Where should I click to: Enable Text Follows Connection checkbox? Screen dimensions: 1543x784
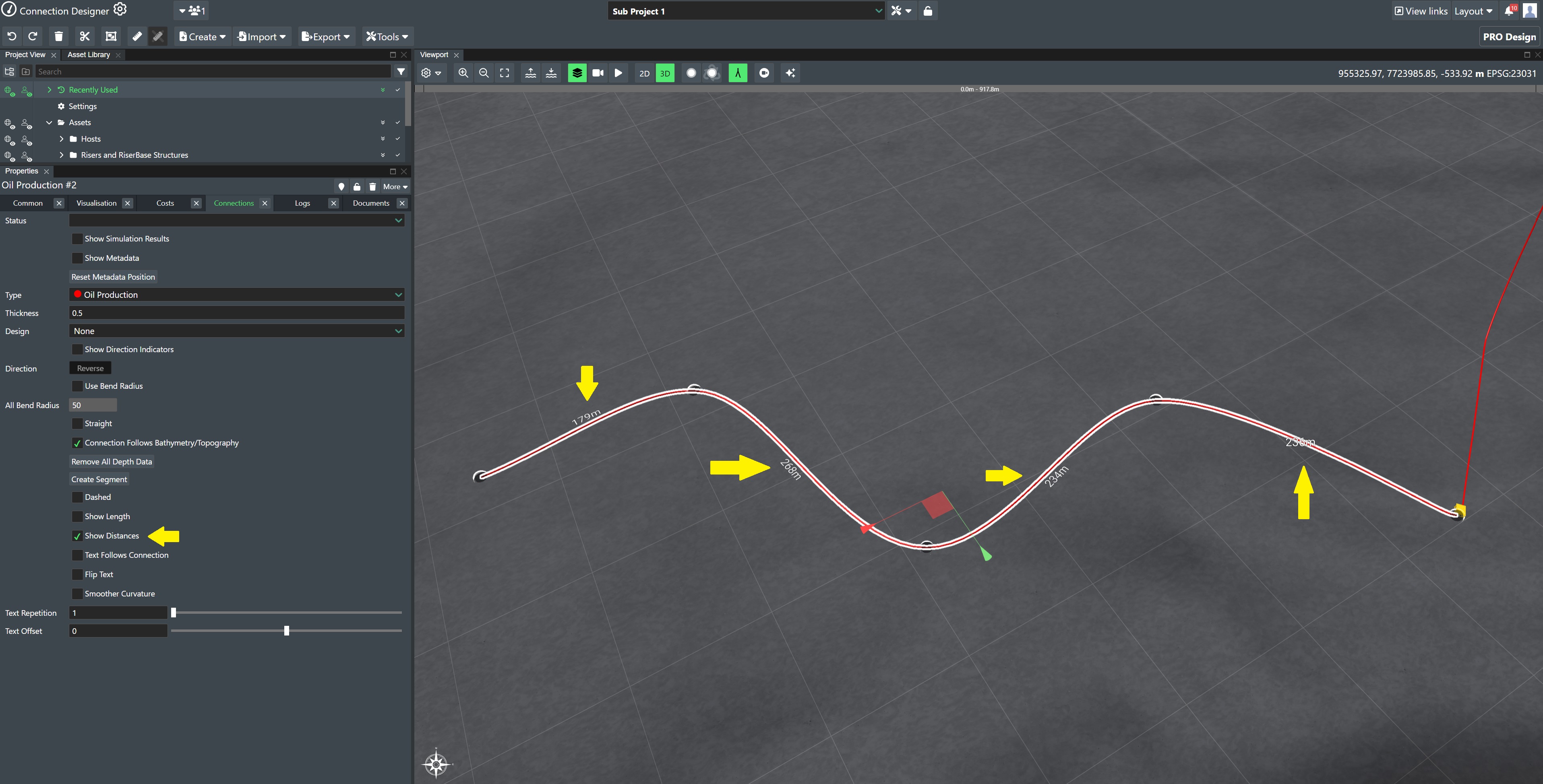point(77,555)
